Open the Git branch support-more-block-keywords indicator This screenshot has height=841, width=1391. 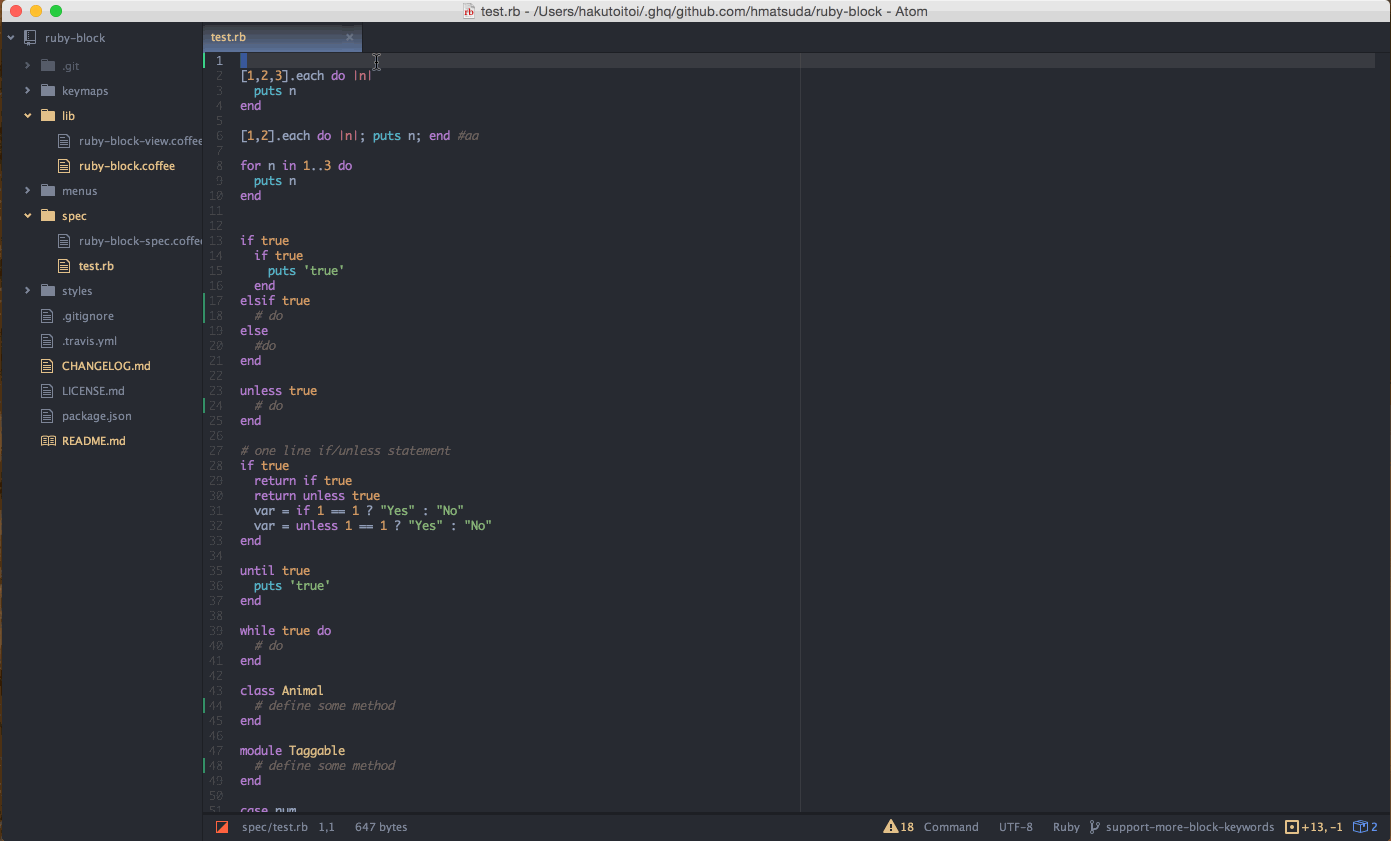1183,827
